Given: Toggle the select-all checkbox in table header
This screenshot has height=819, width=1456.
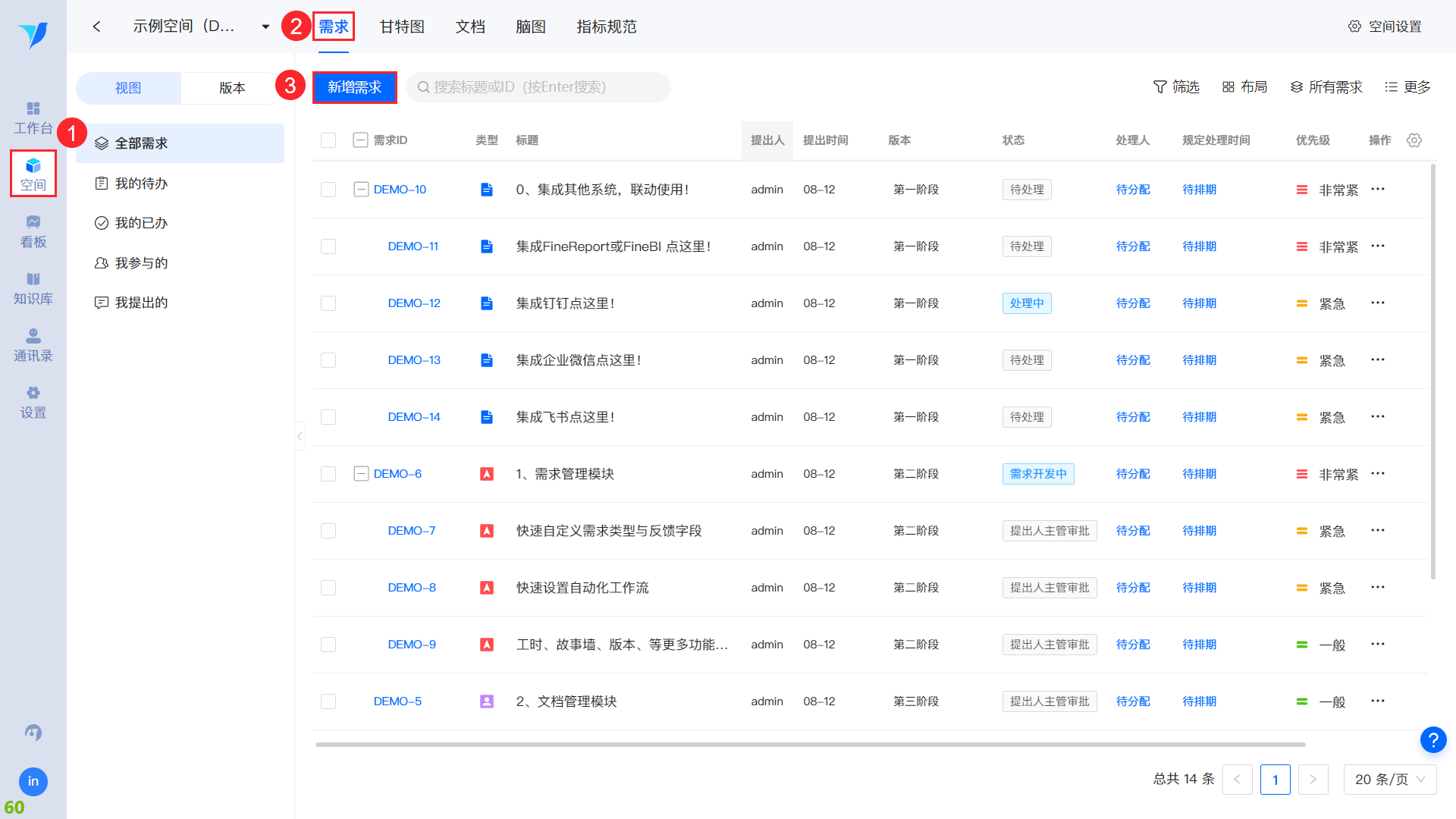Looking at the screenshot, I should [328, 140].
